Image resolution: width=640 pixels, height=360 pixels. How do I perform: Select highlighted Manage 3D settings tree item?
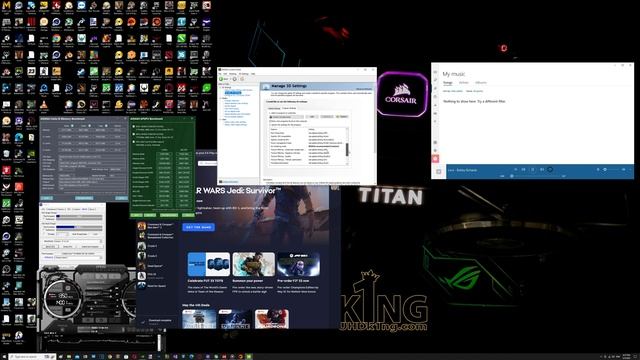coord(233,92)
